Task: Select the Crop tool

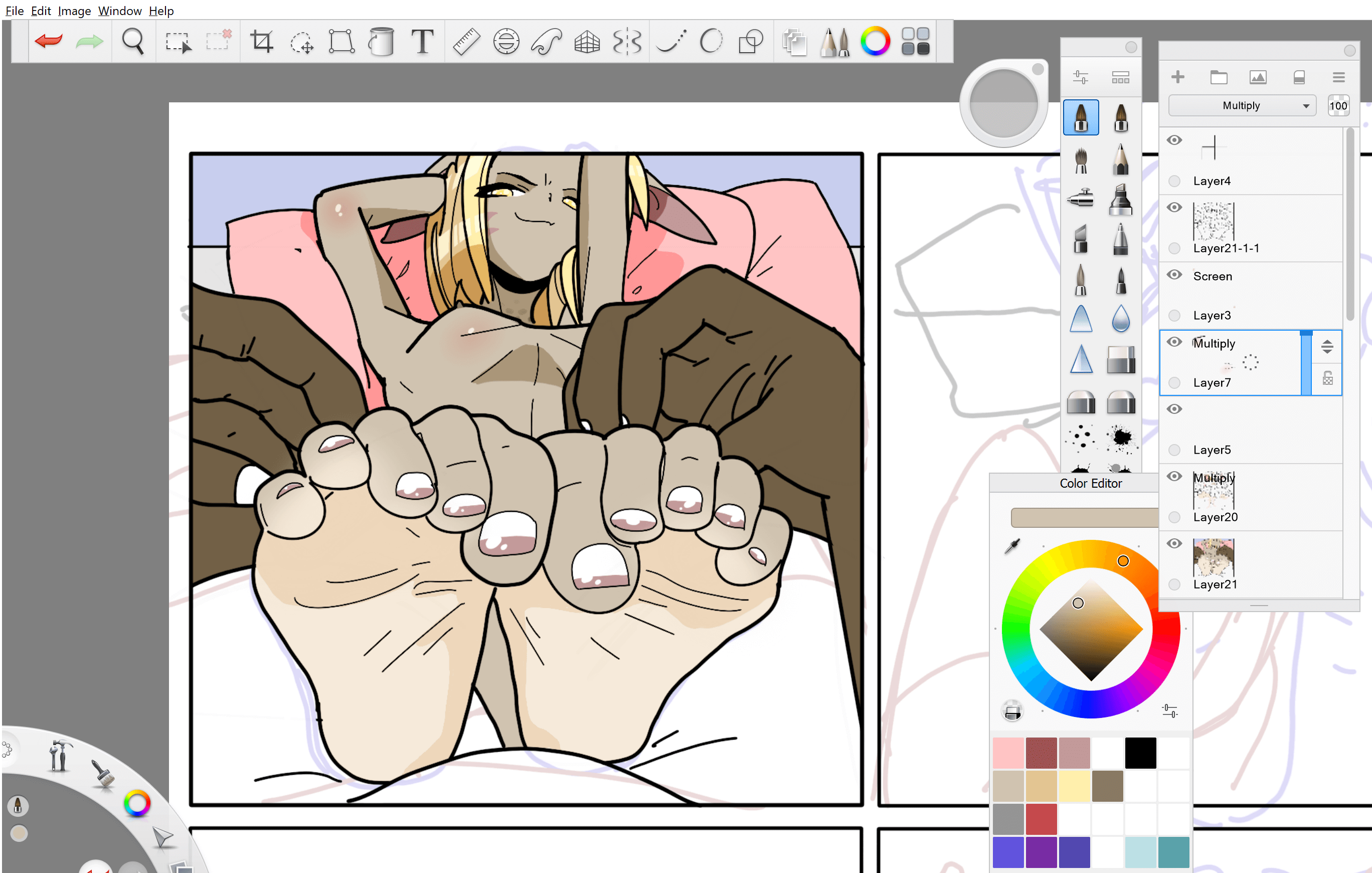Action: 262,41
